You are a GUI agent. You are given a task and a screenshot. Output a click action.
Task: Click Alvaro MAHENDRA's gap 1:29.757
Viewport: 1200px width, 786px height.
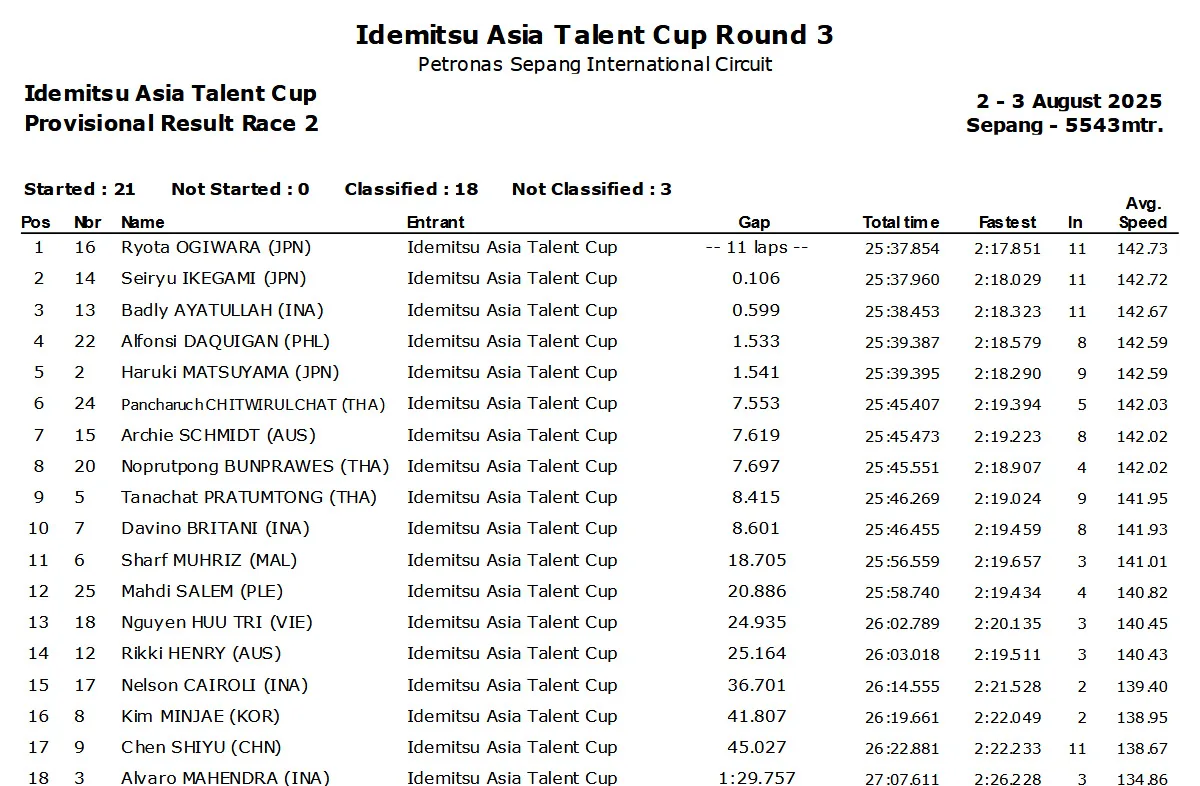pos(756,778)
